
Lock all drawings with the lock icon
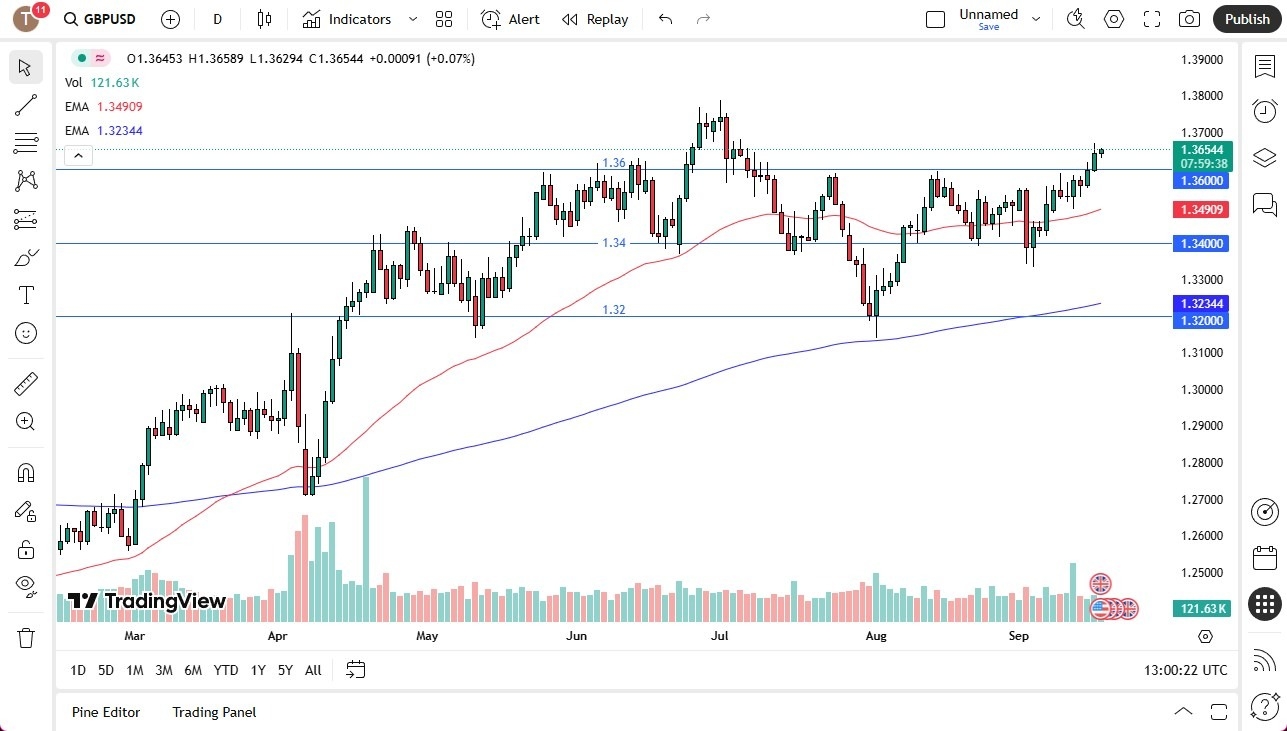(26, 548)
